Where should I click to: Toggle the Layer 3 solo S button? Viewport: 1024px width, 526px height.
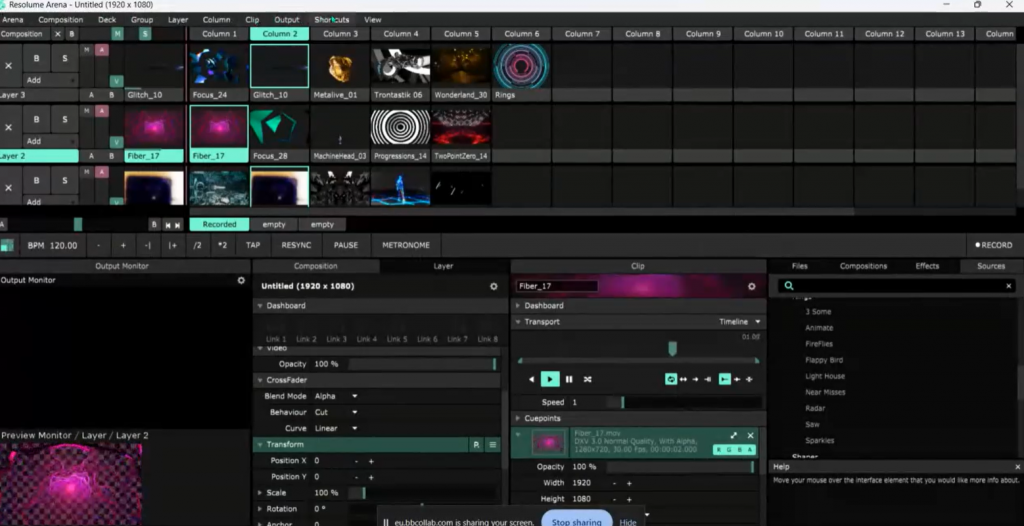(65, 58)
